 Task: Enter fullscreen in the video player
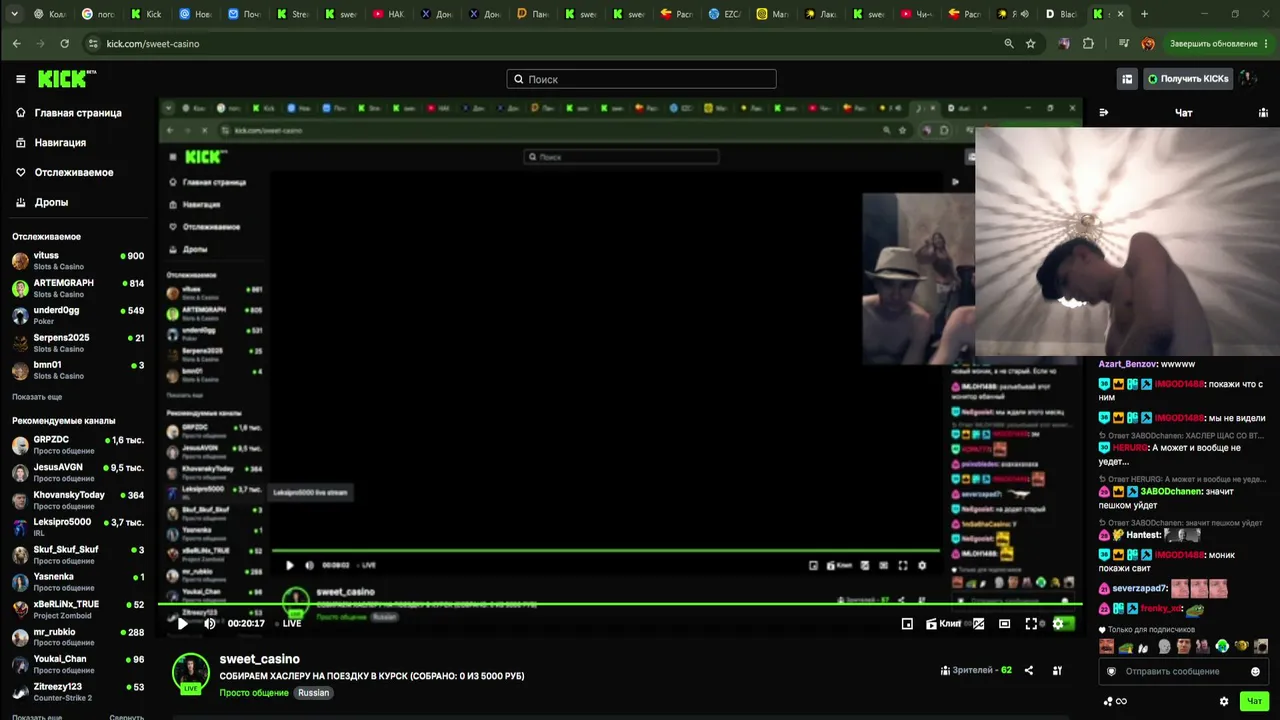tap(1031, 623)
